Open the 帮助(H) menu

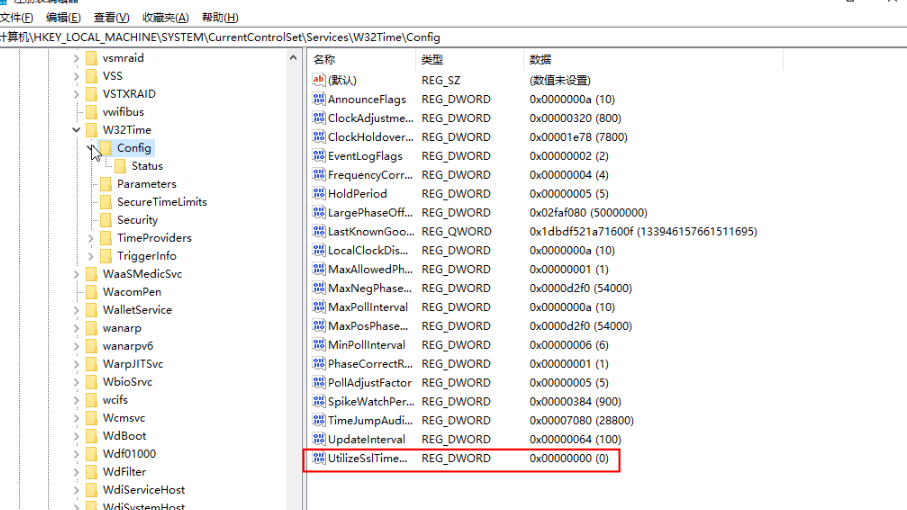tap(220, 17)
